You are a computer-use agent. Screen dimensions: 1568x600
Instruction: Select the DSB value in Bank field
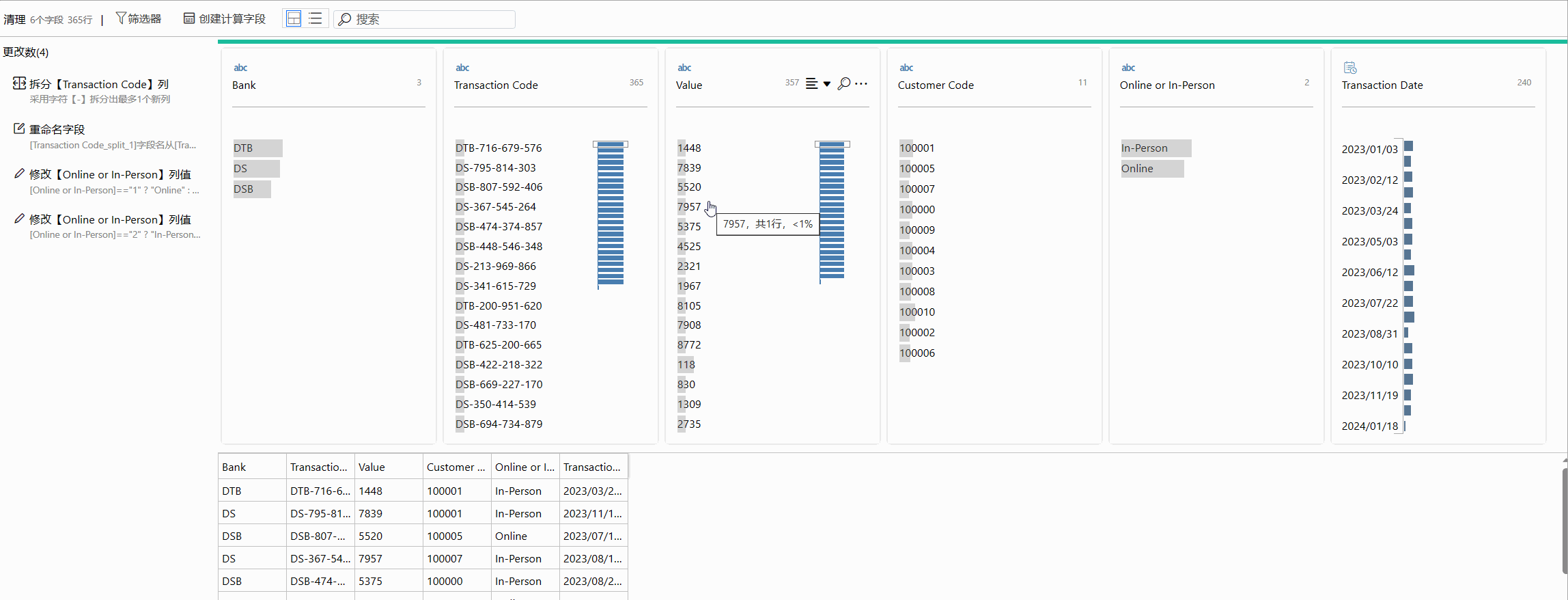(252, 189)
